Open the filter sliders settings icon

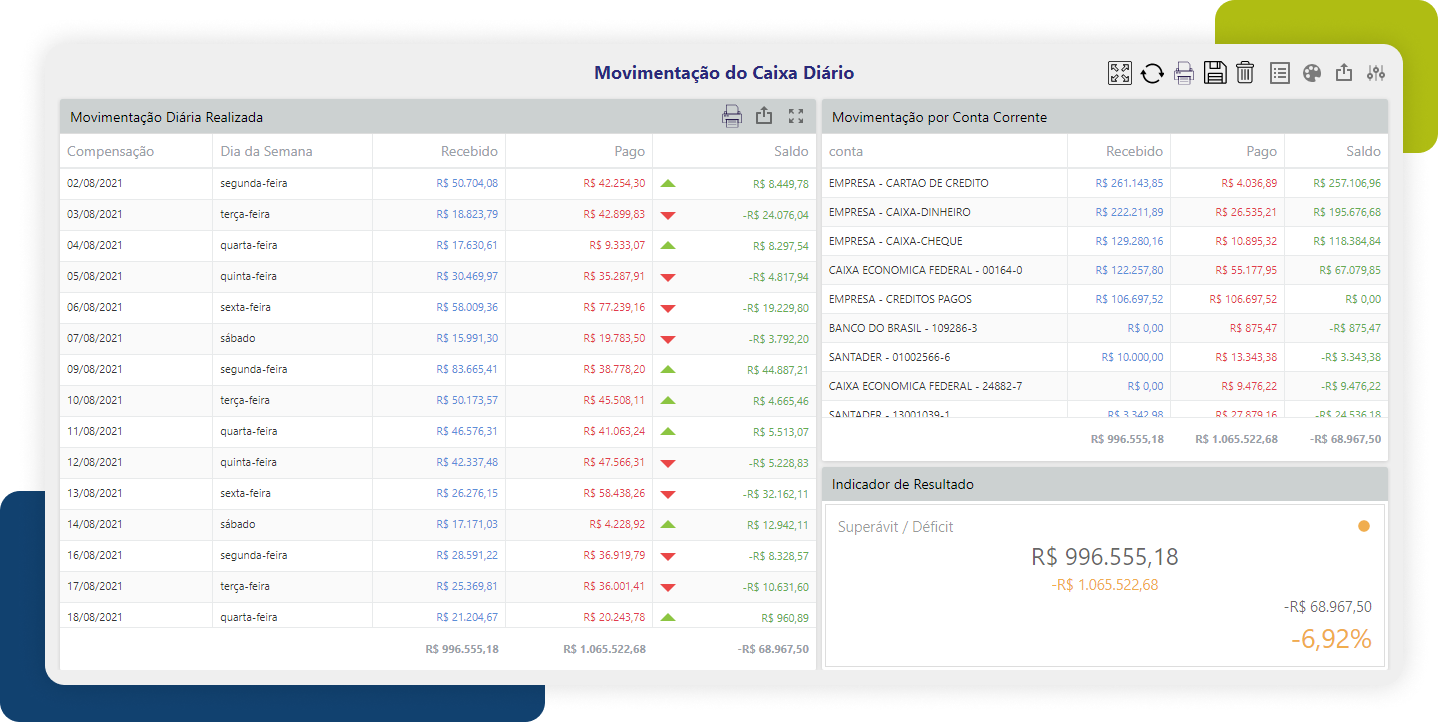coord(1376,73)
